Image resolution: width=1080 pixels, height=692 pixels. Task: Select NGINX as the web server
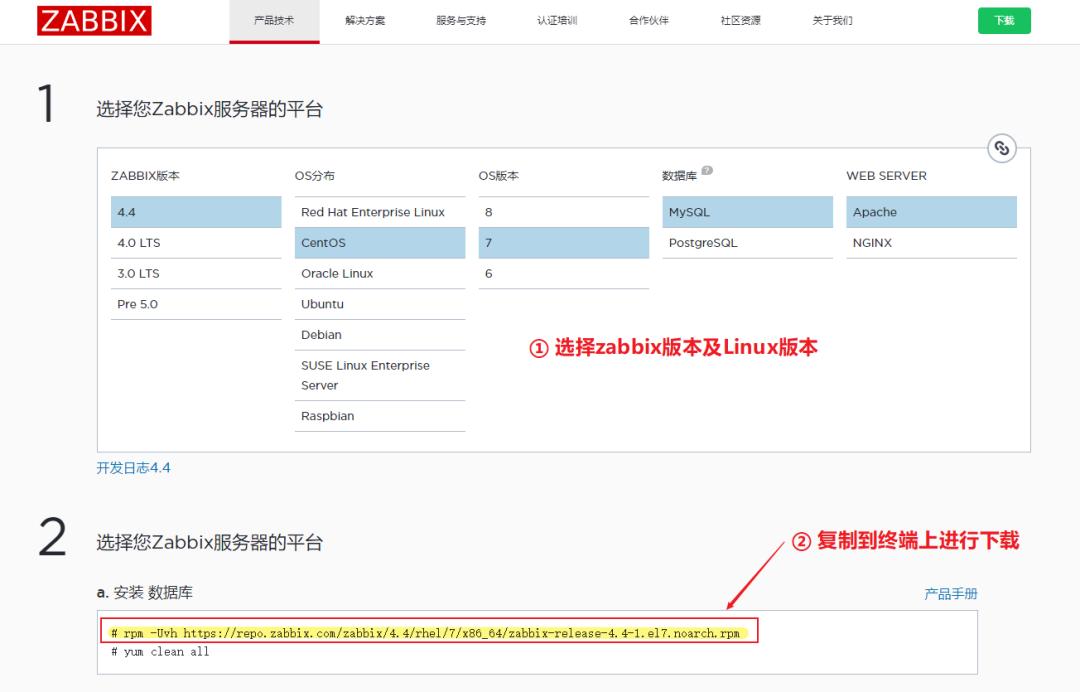931,242
